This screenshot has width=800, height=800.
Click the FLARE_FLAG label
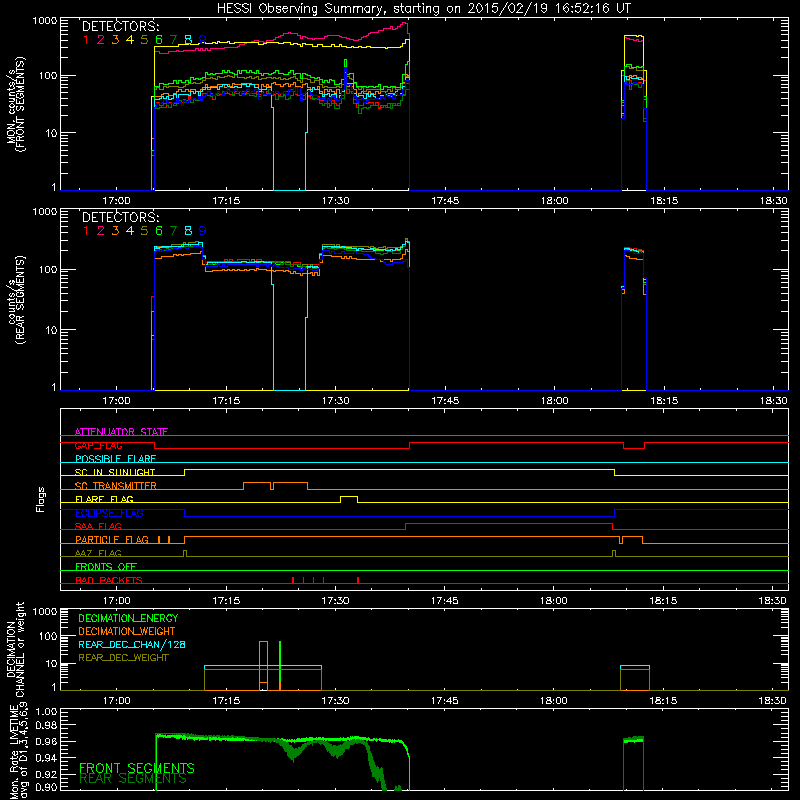click(x=104, y=499)
